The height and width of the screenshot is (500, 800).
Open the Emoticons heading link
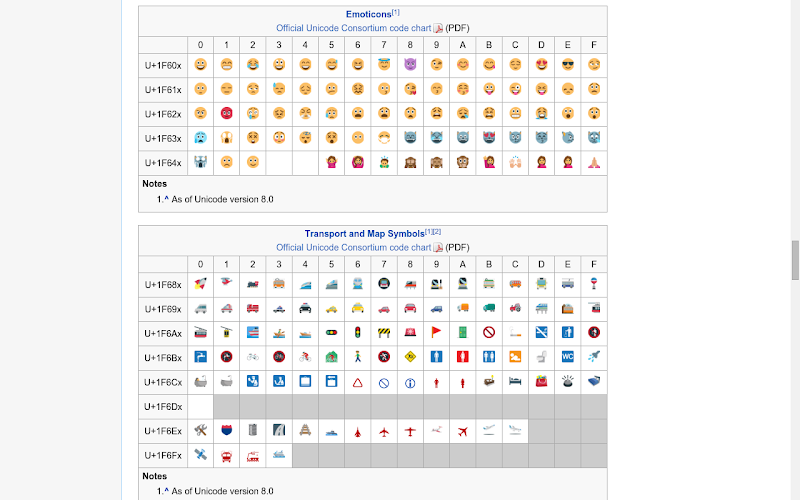pyautogui.click(x=368, y=14)
